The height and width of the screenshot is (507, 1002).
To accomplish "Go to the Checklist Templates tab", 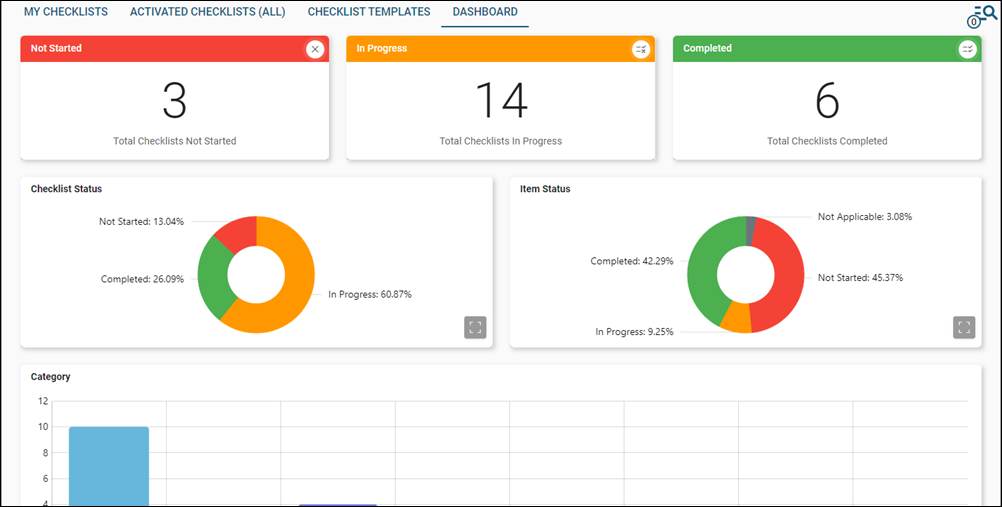I will pos(369,12).
